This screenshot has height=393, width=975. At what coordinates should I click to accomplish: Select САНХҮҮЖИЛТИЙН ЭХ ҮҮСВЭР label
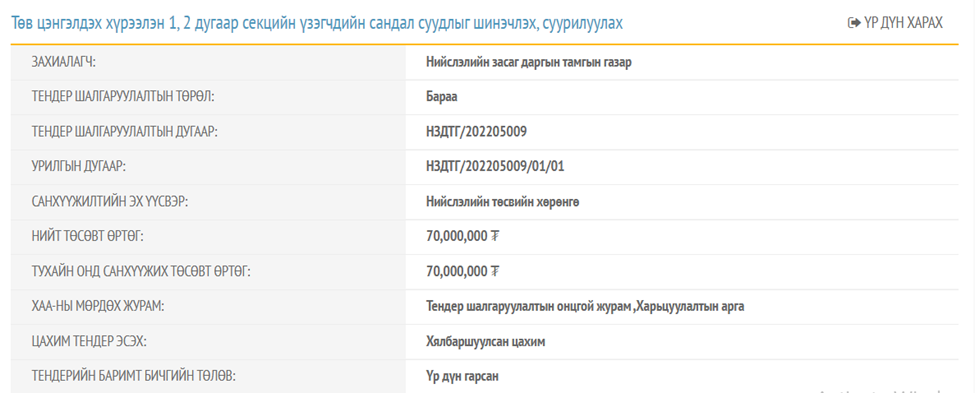tap(109, 202)
